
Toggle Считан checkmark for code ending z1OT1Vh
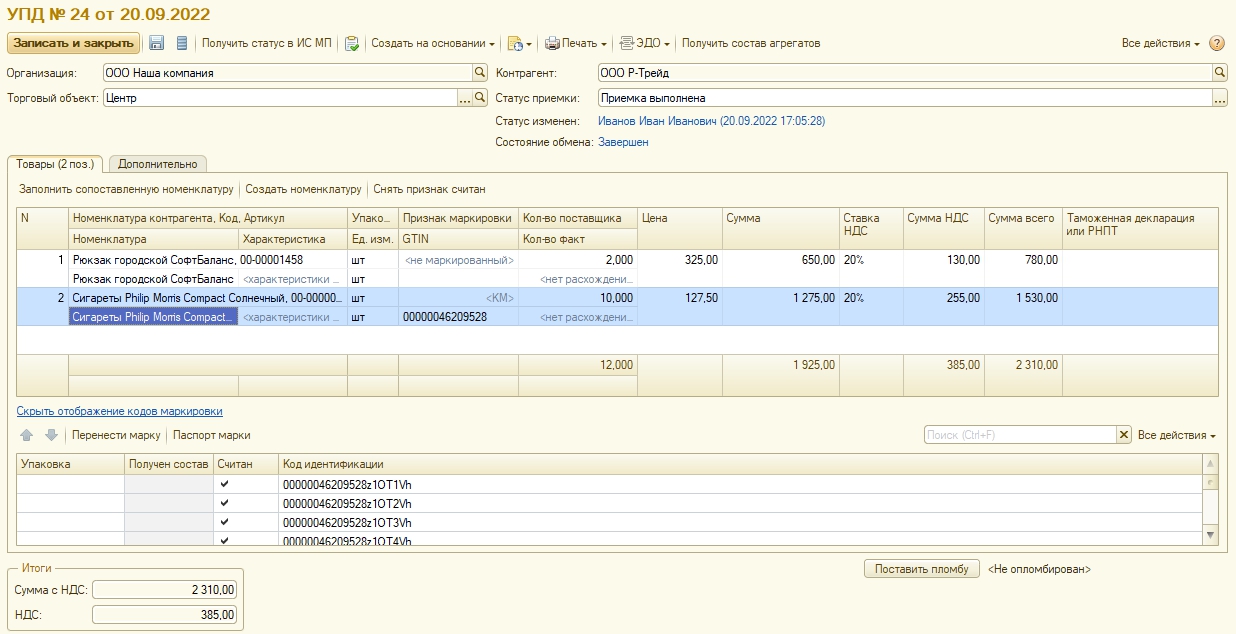pyautogui.click(x=224, y=484)
